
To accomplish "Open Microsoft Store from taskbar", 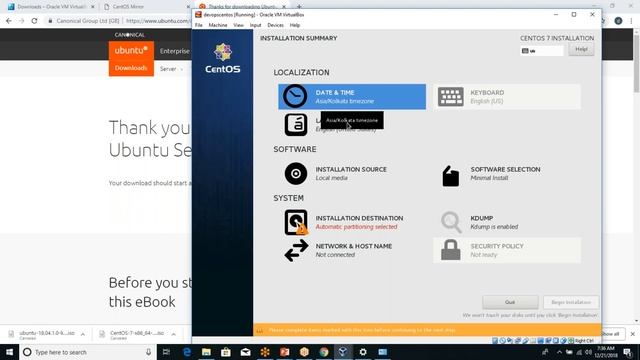I will click(x=226, y=352).
